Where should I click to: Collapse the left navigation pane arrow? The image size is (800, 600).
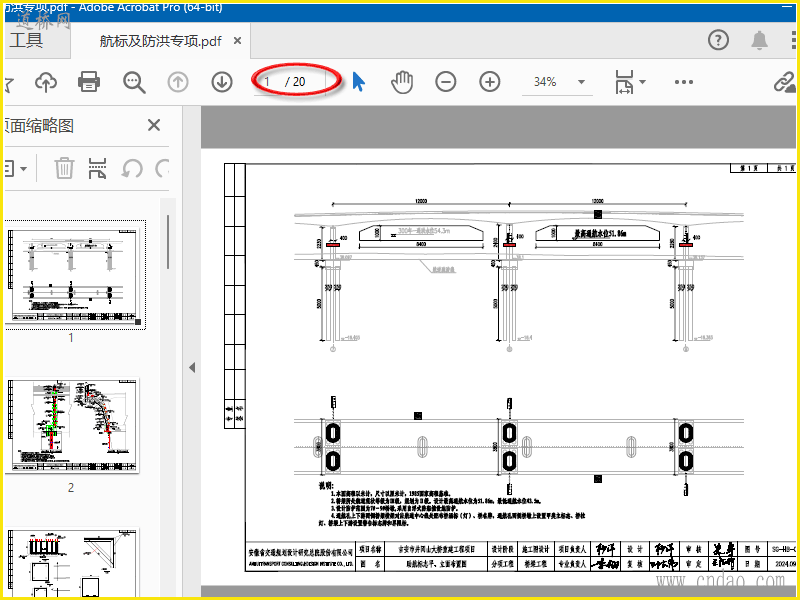coord(192,367)
